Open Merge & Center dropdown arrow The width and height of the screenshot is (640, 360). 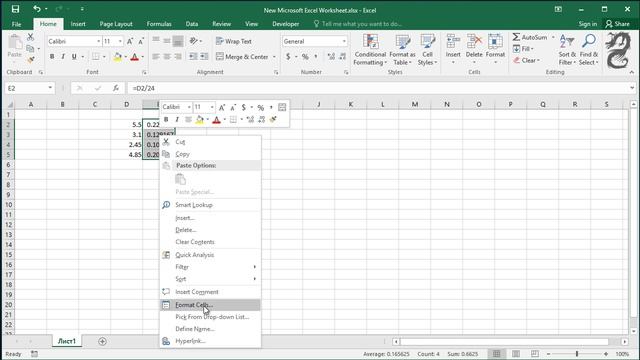[x=274, y=57]
